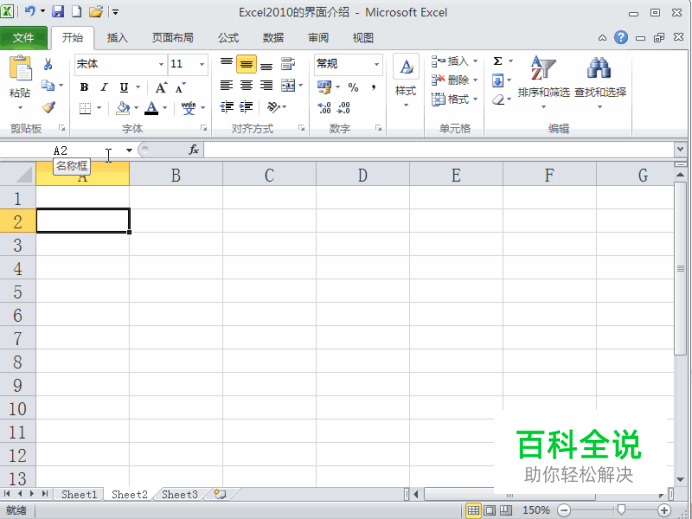Toggle Bold formatting
The width and height of the screenshot is (692, 519).
[84, 87]
